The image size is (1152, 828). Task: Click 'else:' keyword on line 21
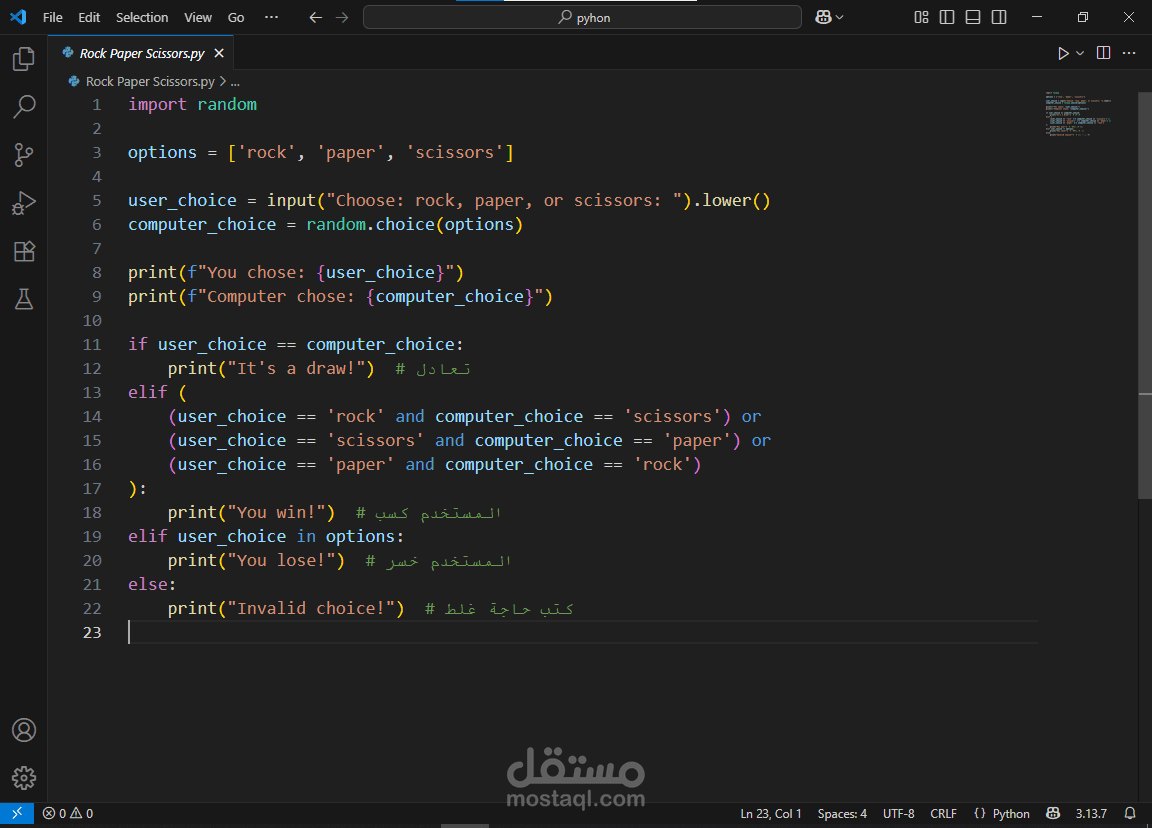pos(152,584)
